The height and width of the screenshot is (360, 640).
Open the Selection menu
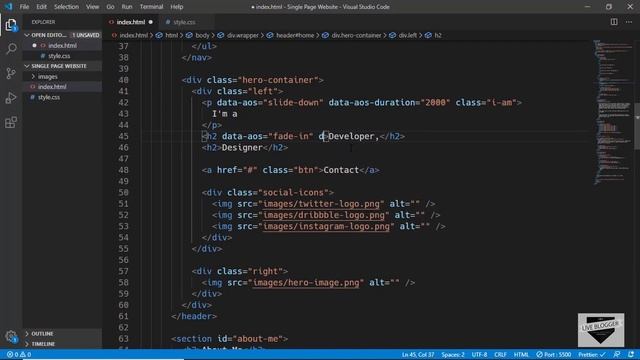66,7
